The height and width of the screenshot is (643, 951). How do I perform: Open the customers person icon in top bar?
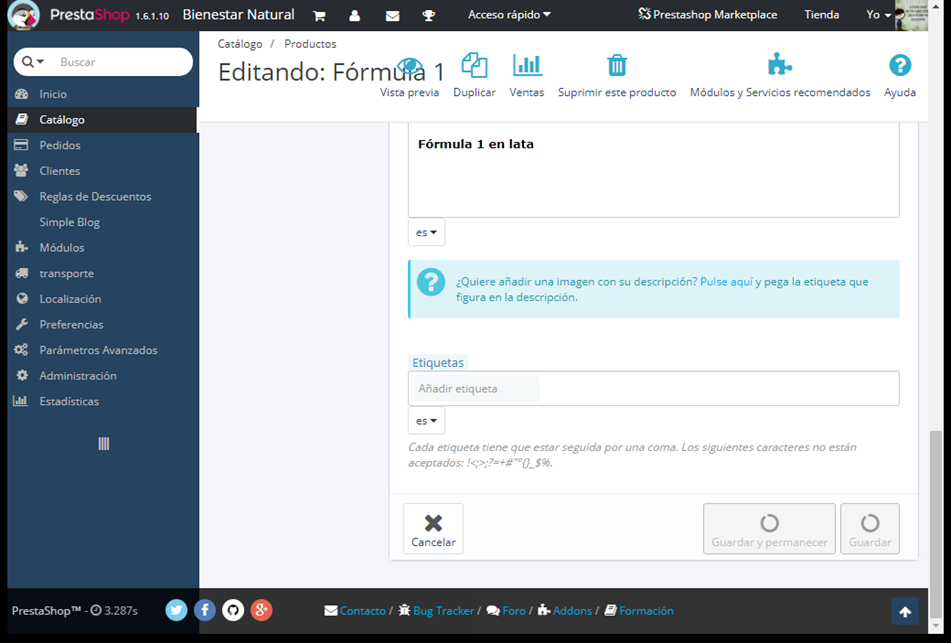click(355, 16)
